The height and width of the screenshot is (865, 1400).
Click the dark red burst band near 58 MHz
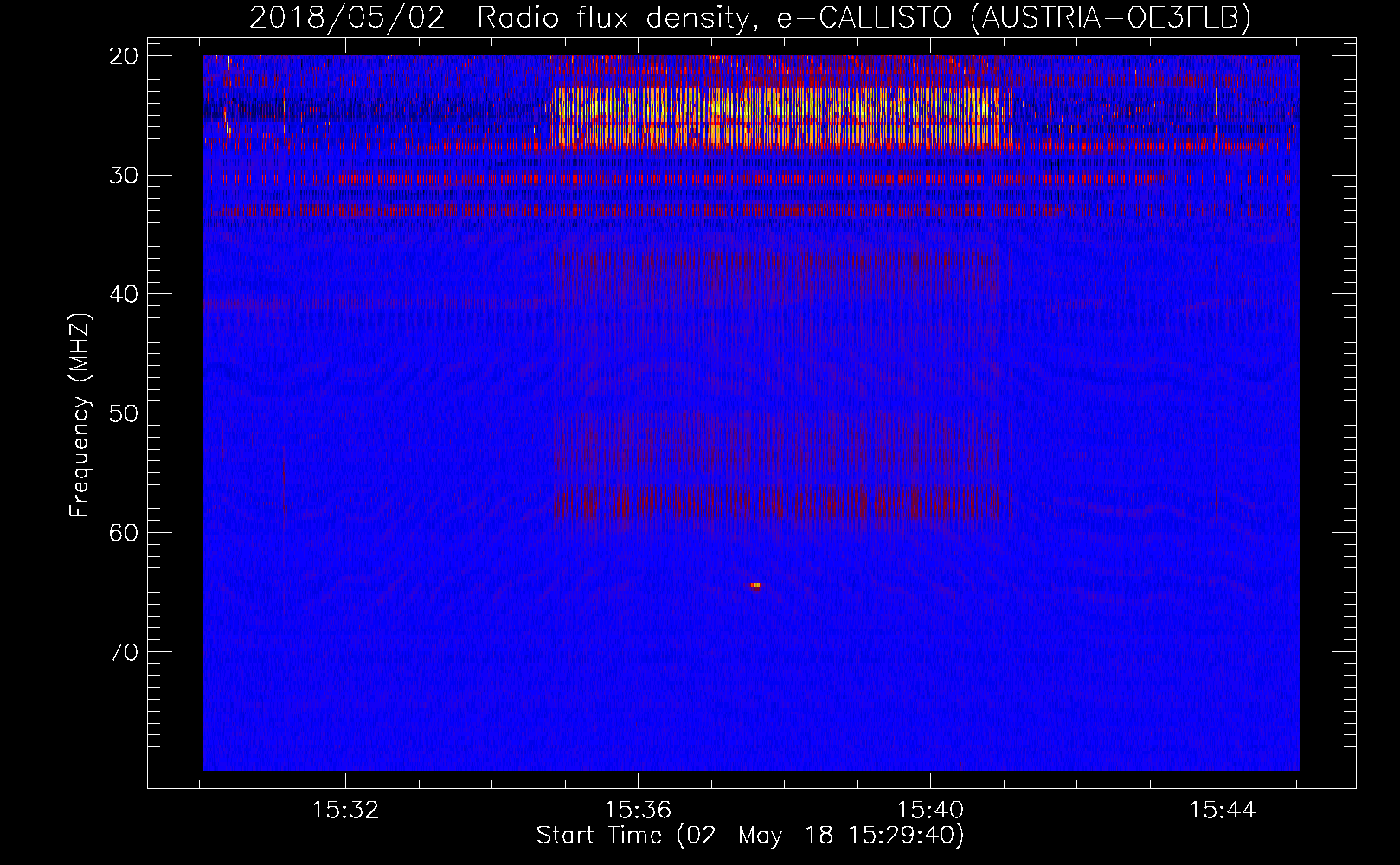776,503
